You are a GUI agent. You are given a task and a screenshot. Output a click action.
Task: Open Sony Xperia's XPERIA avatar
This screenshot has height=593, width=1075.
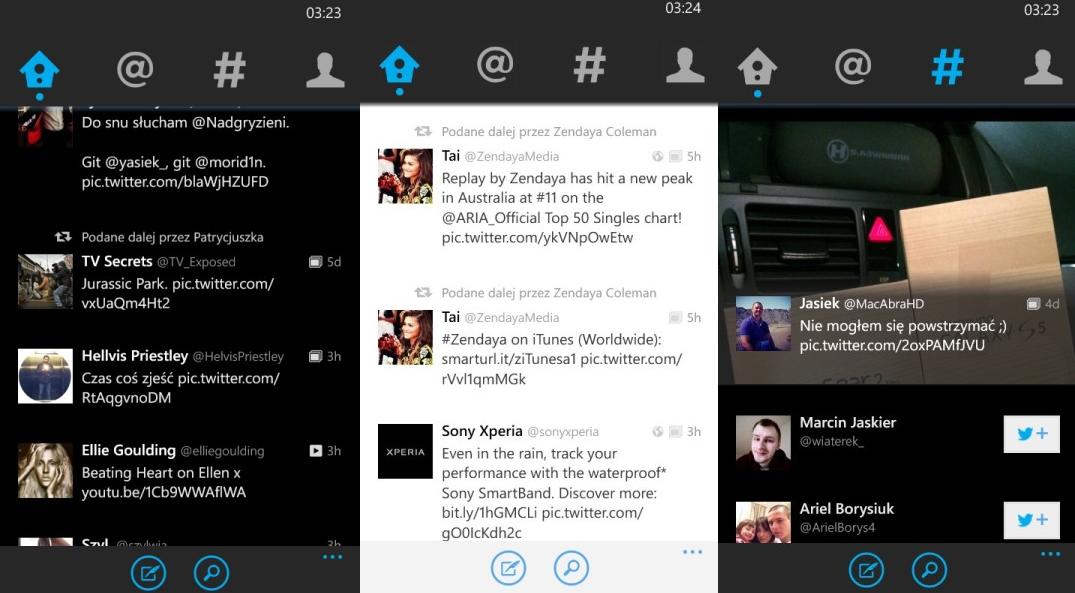[x=405, y=451]
